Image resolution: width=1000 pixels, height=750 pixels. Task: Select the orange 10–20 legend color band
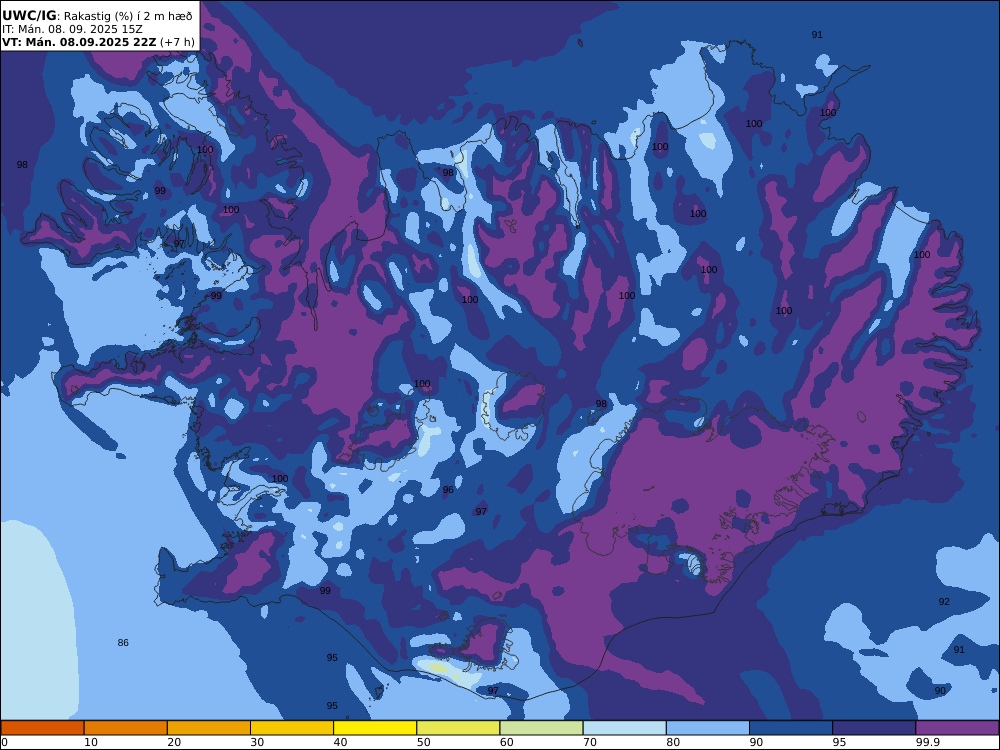point(126,728)
